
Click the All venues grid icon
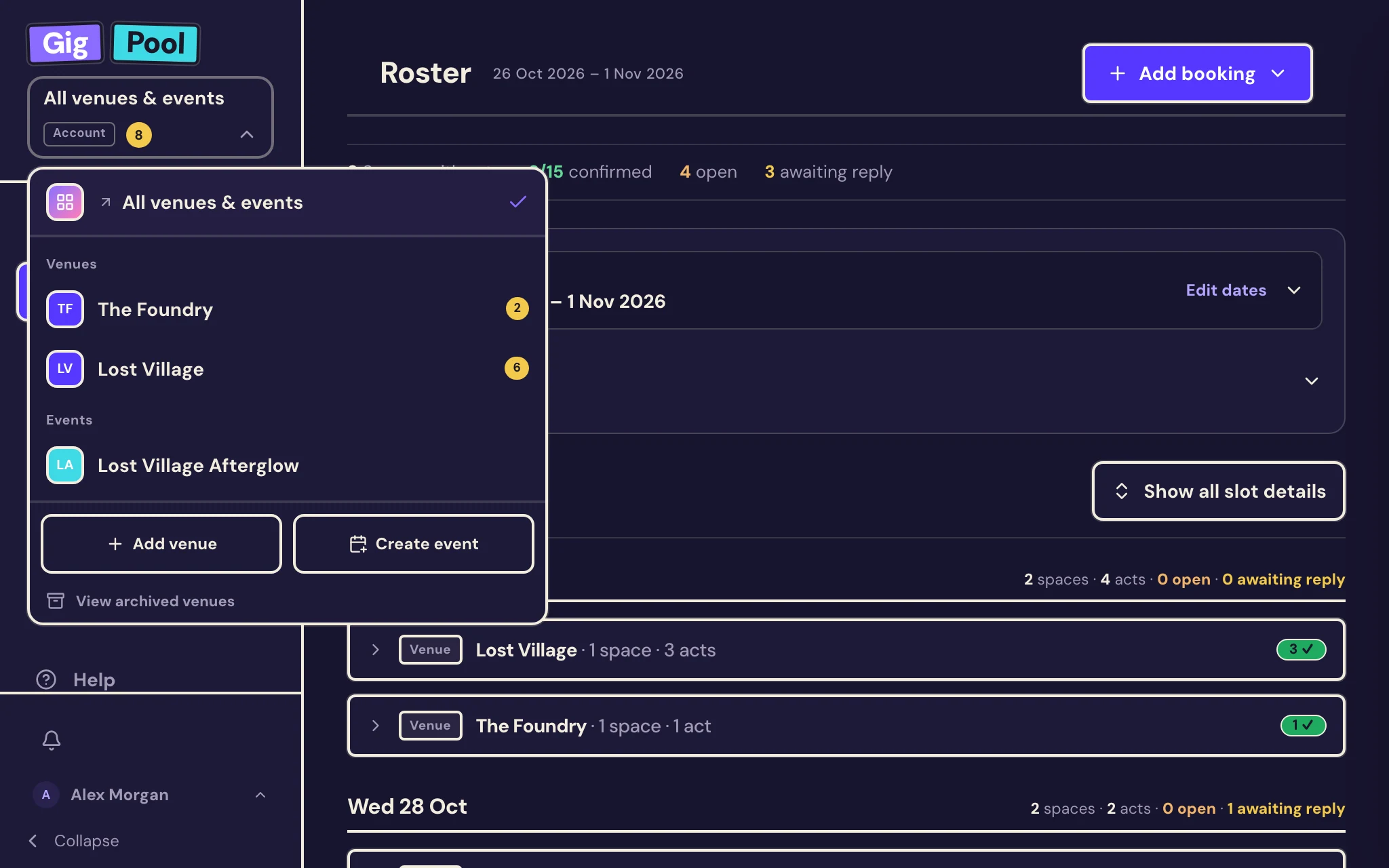[65, 202]
